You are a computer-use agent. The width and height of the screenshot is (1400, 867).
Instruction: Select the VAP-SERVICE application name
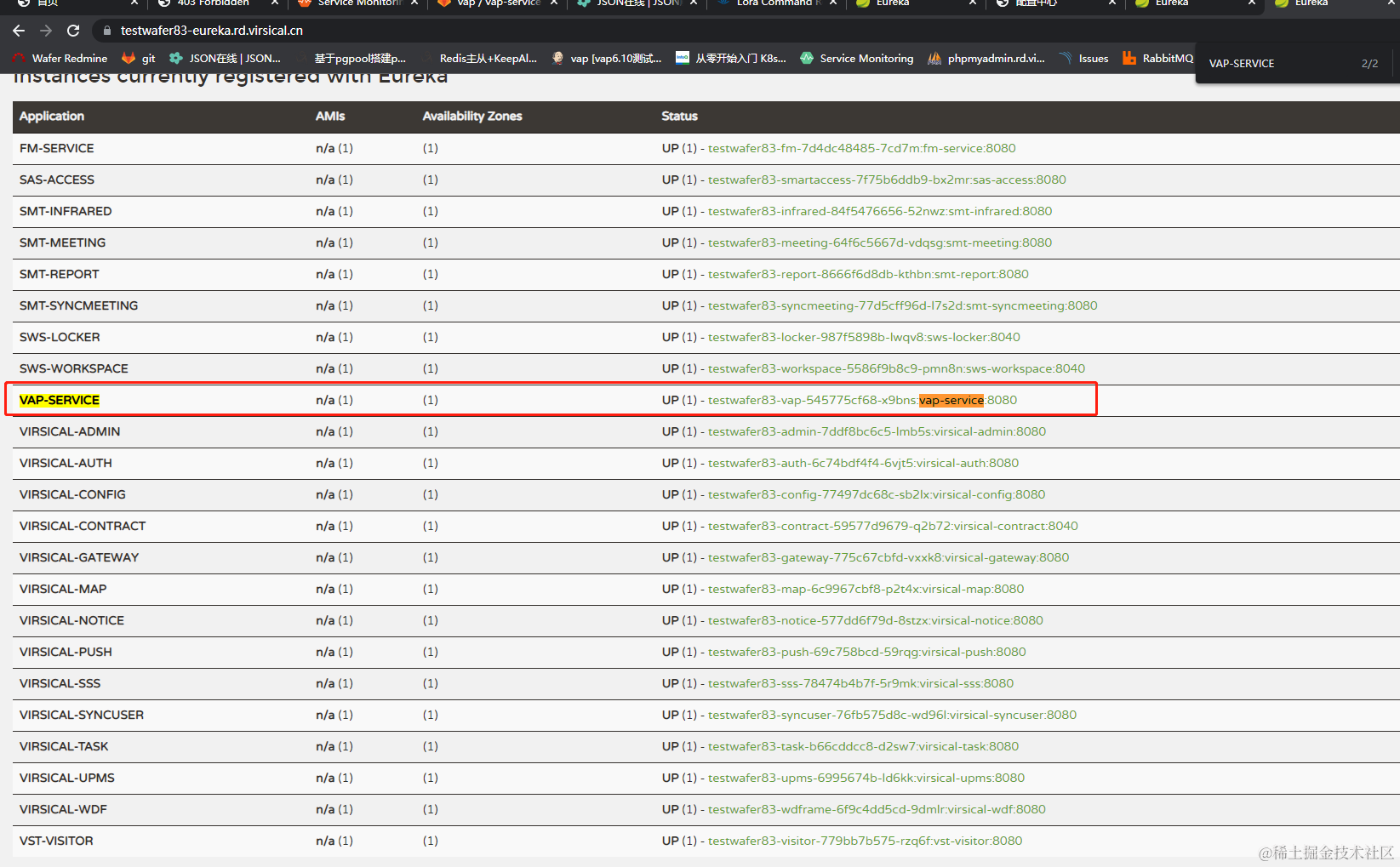click(x=60, y=400)
